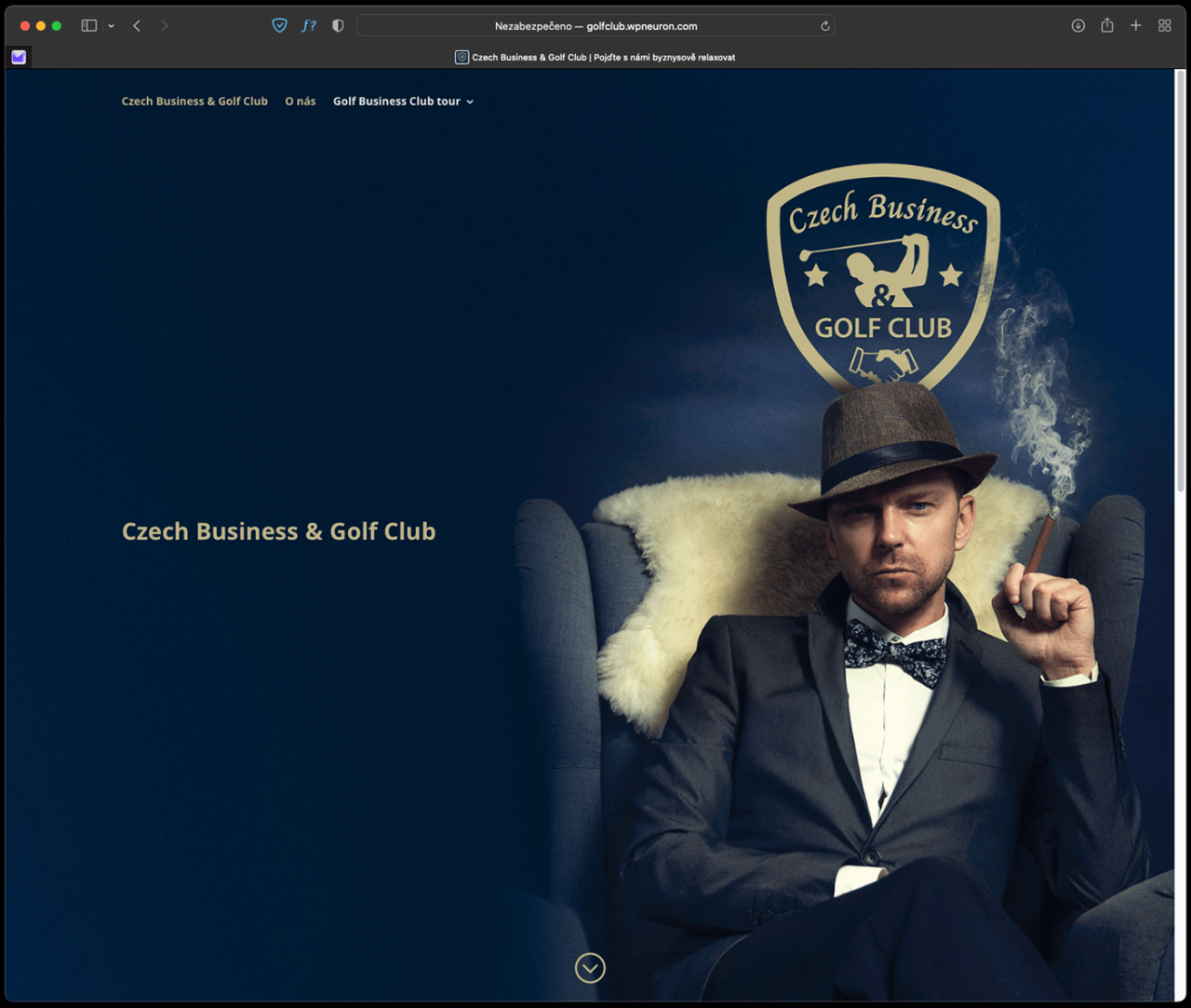This screenshot has width=1191, height=1008.
Task: Expand the Golf Business Club tour menu
Action: click(x=403, y=101)
